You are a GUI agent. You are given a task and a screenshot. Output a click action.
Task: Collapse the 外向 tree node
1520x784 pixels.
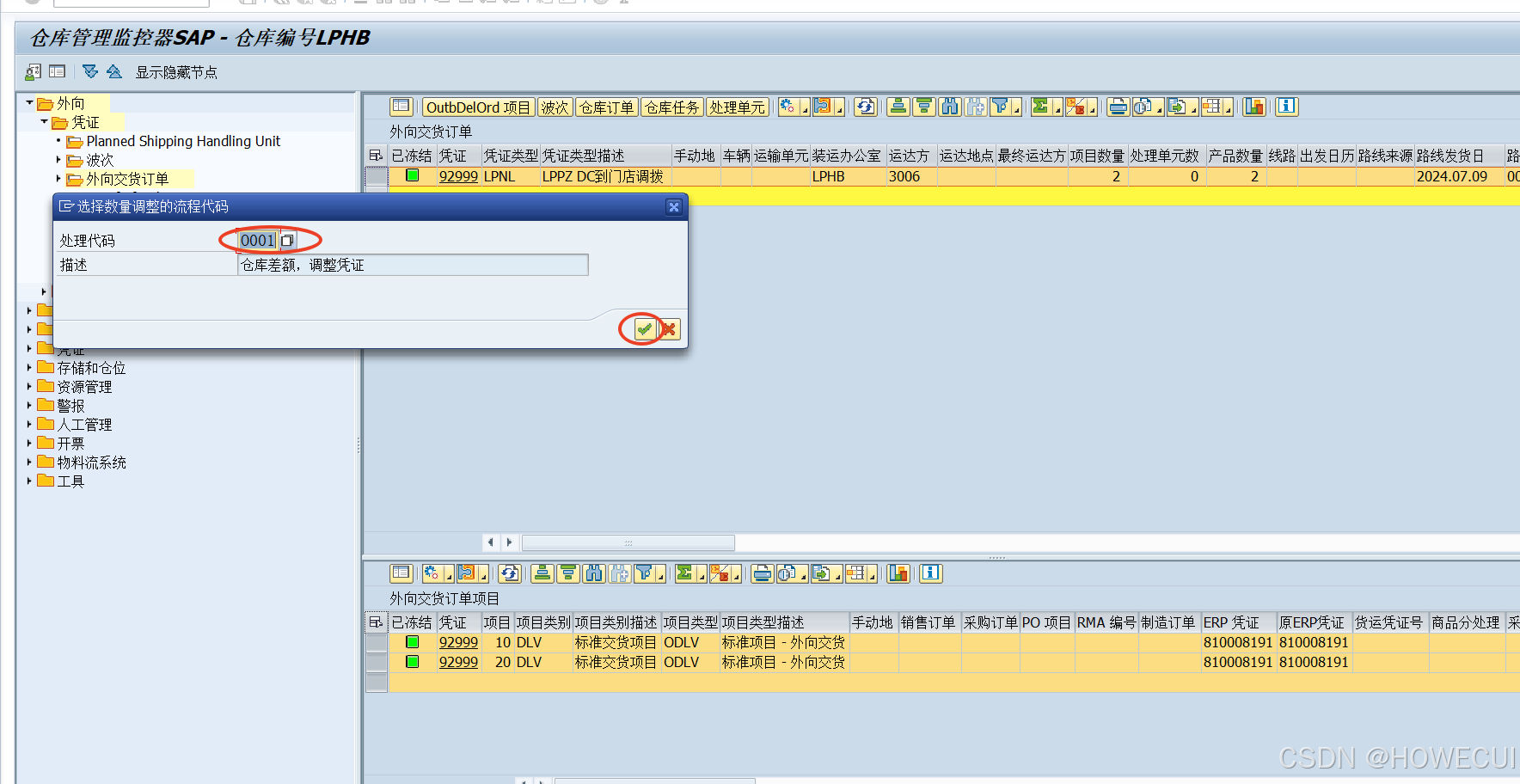tap(30, 103)
